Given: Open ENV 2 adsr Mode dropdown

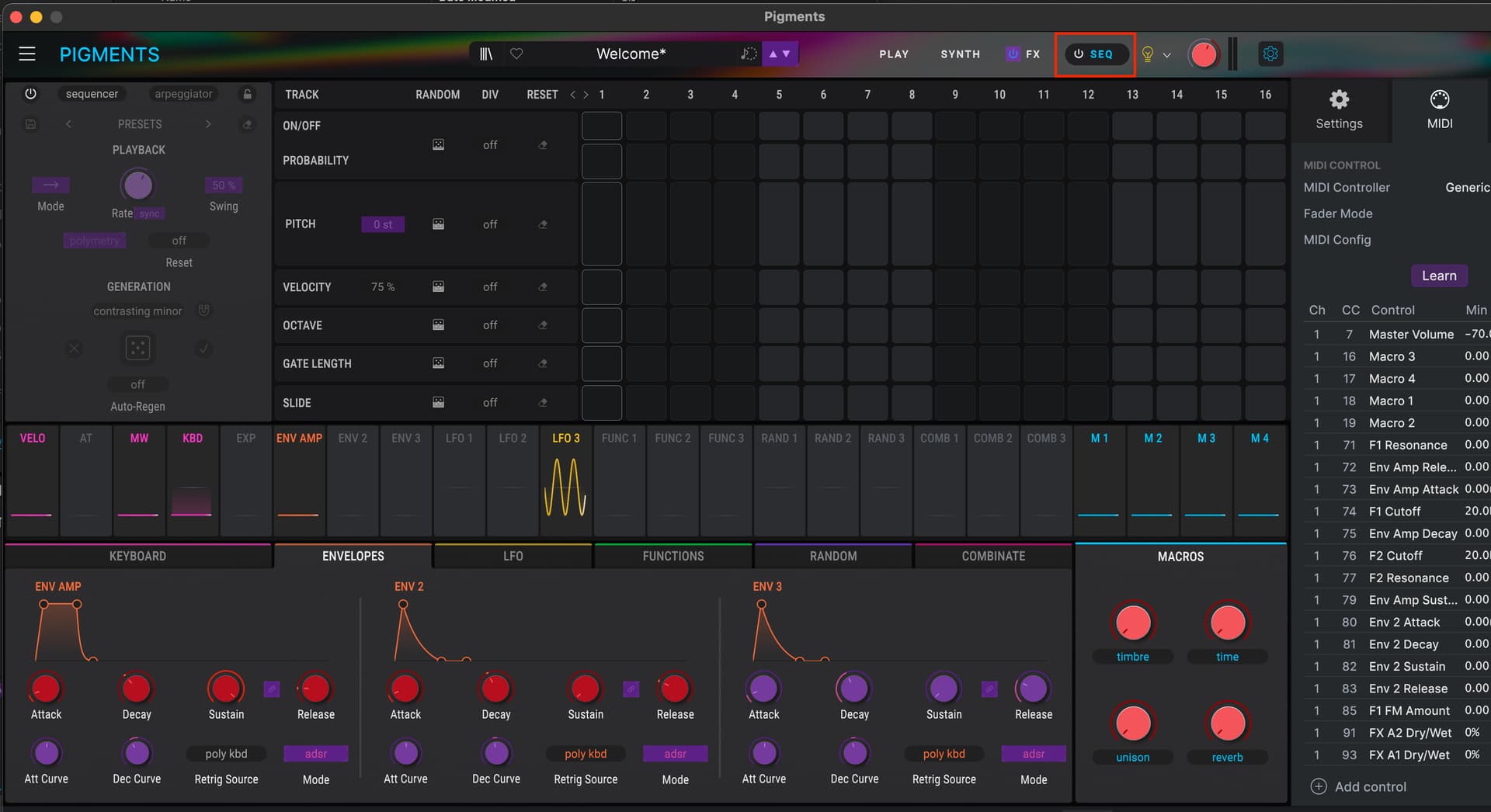Looking at the screenshot, I should point(676,754).
